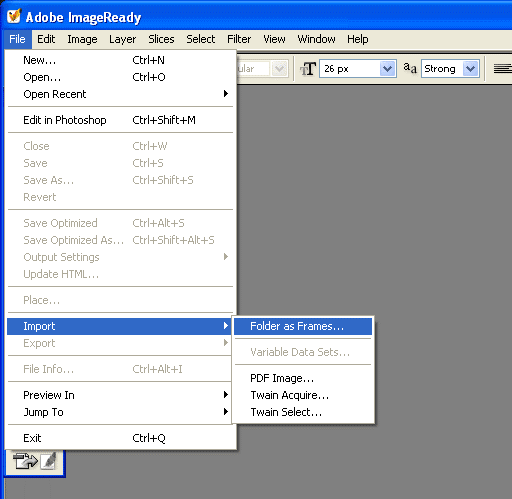Open the Filter menu

click(239, 39)
